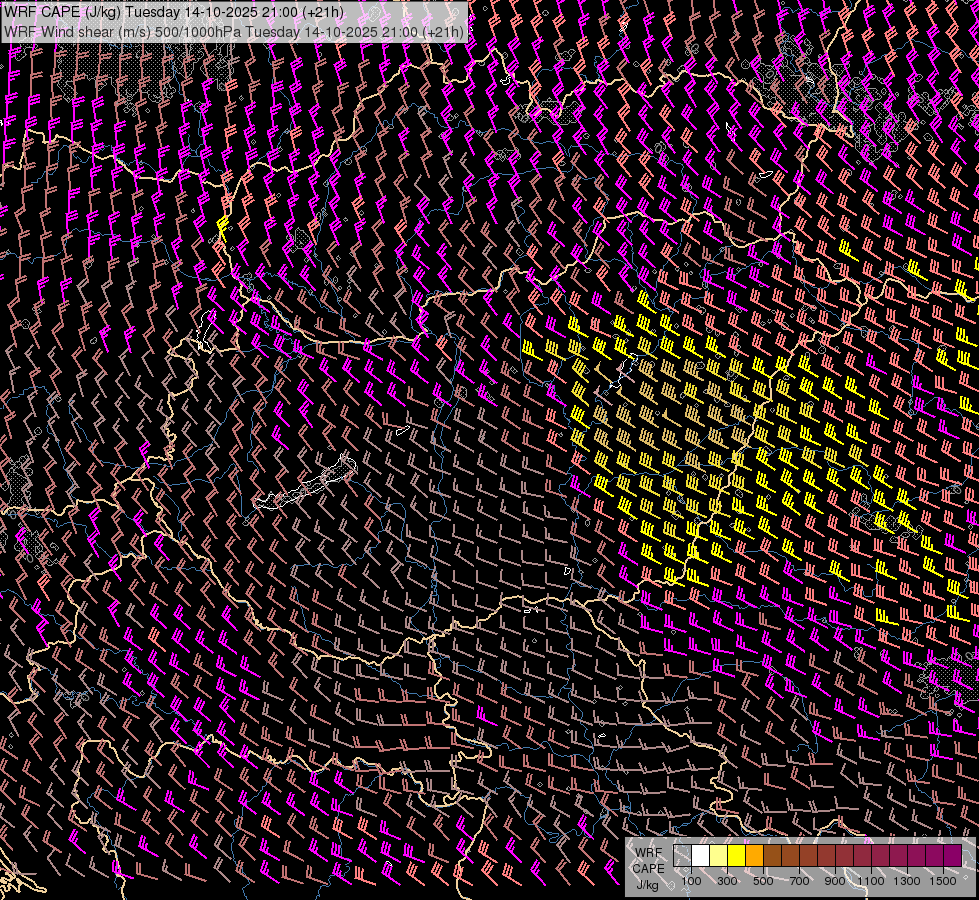The height and width of the screenshot is (900, 979).
Task: Click the "WRF" text inside the legend box
Action: coord(648,852)
